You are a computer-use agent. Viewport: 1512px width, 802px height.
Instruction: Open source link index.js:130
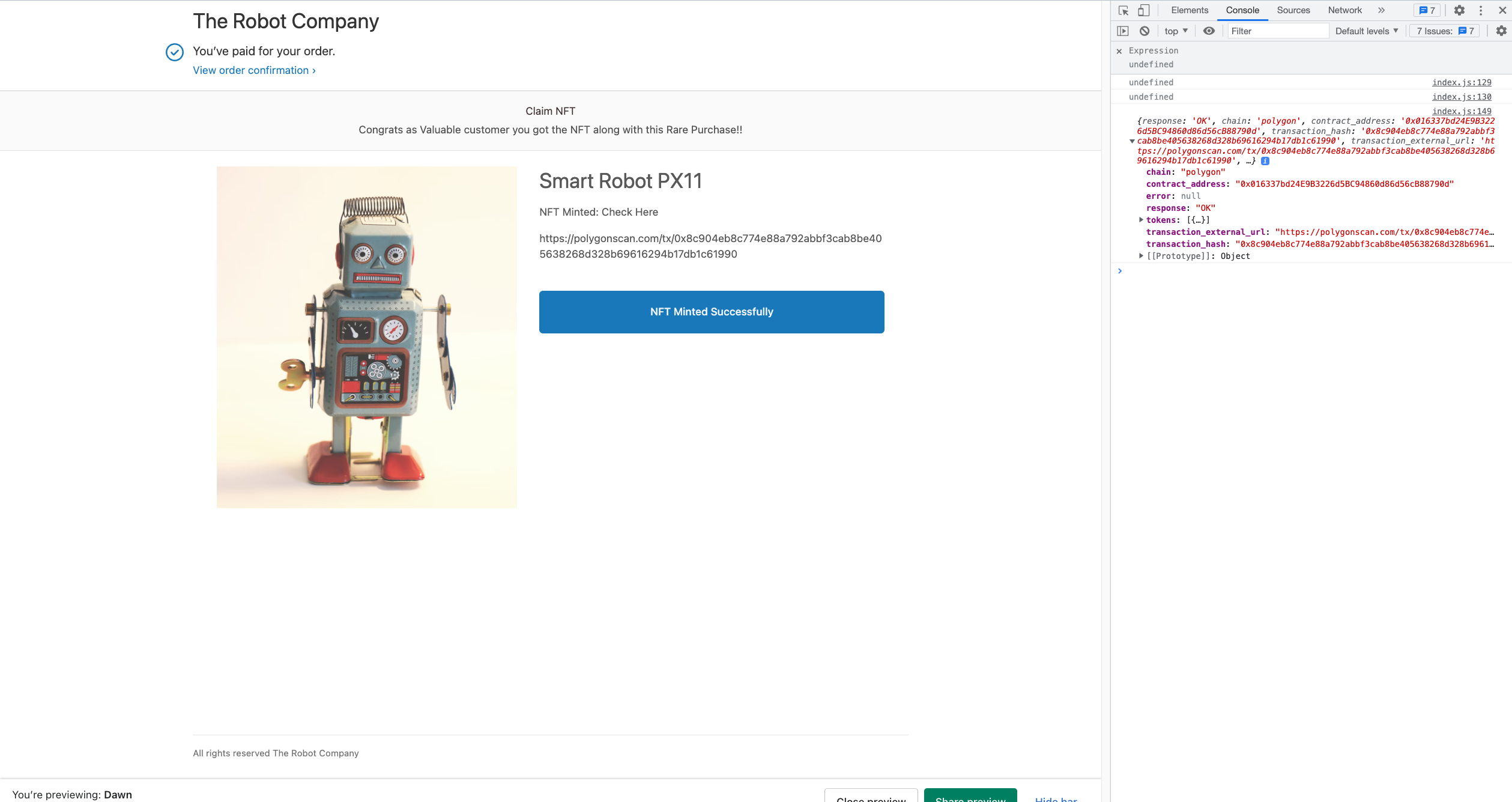(1462, 97)
